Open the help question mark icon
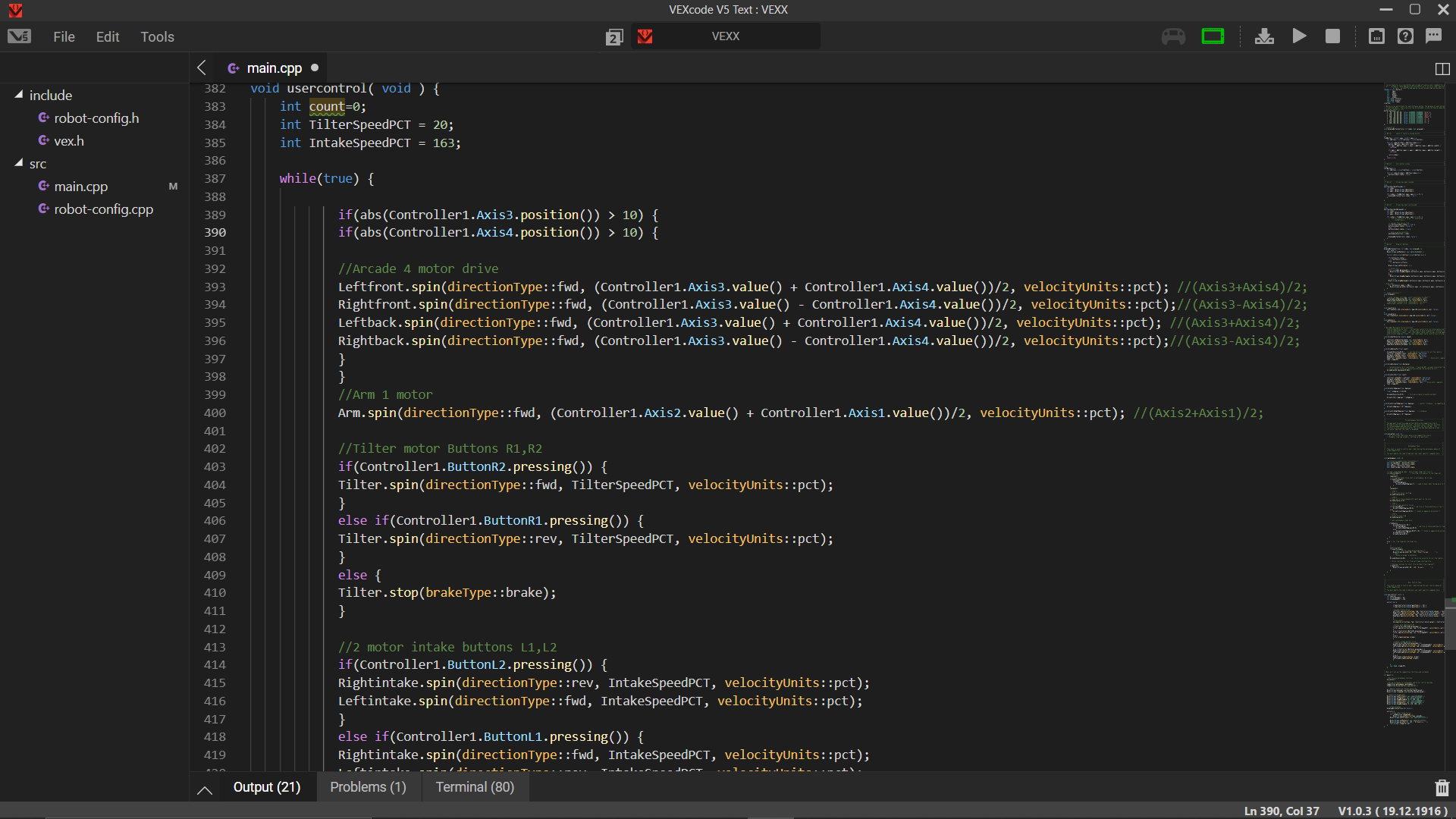Image resolution: width=1456 pixels, height=819 pixels. pos(1405,36)
